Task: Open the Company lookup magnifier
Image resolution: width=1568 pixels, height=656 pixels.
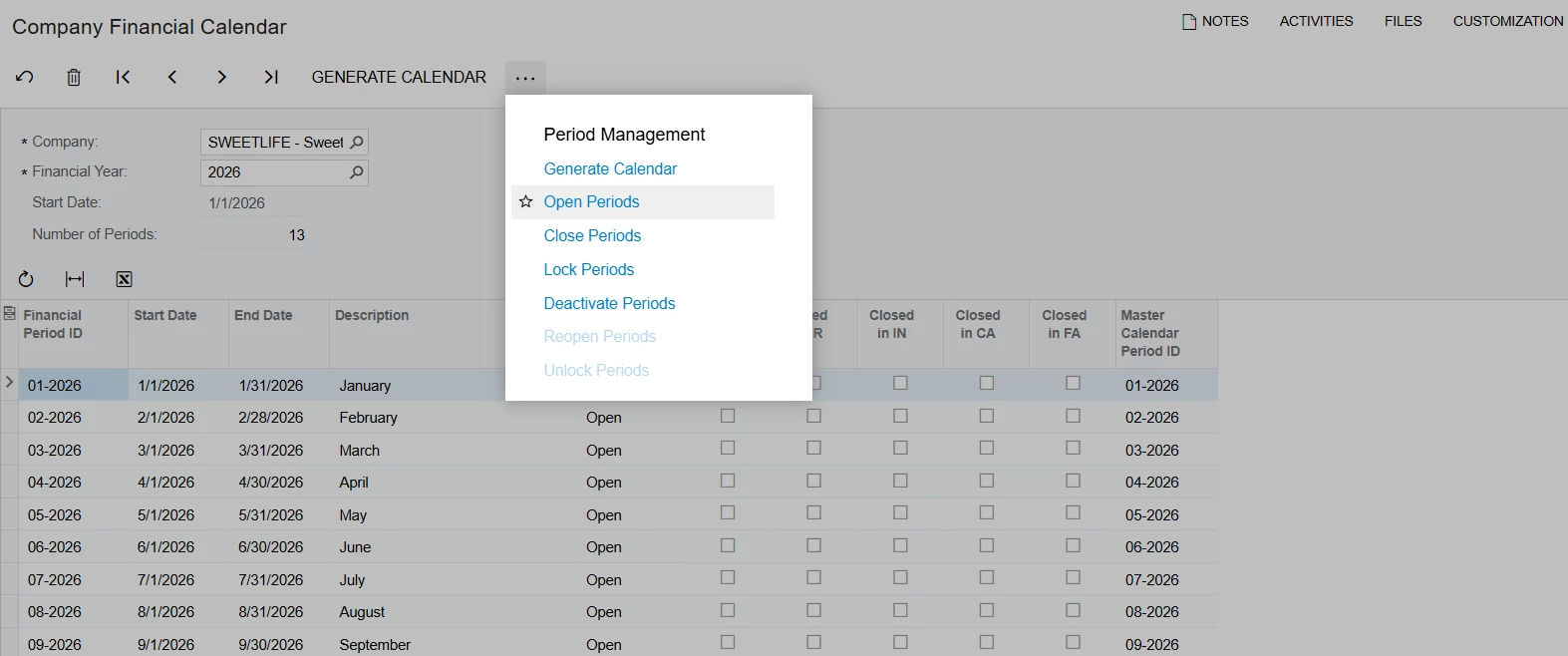Action: [357, 143]
